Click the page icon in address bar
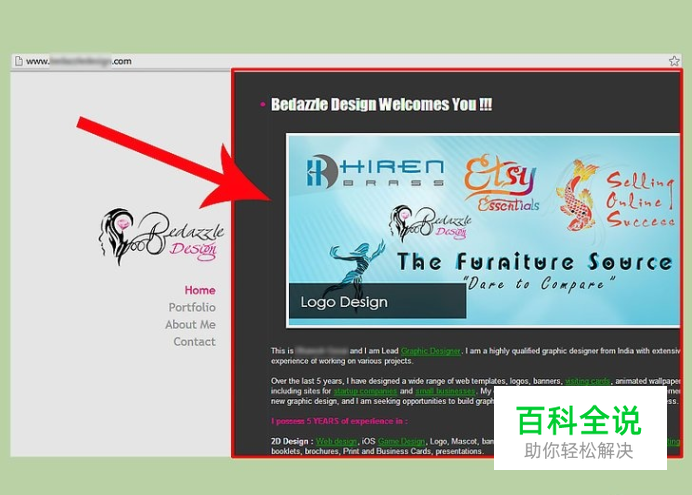The height and width of the screenshot is (495, 692). (x=19, y=61)
